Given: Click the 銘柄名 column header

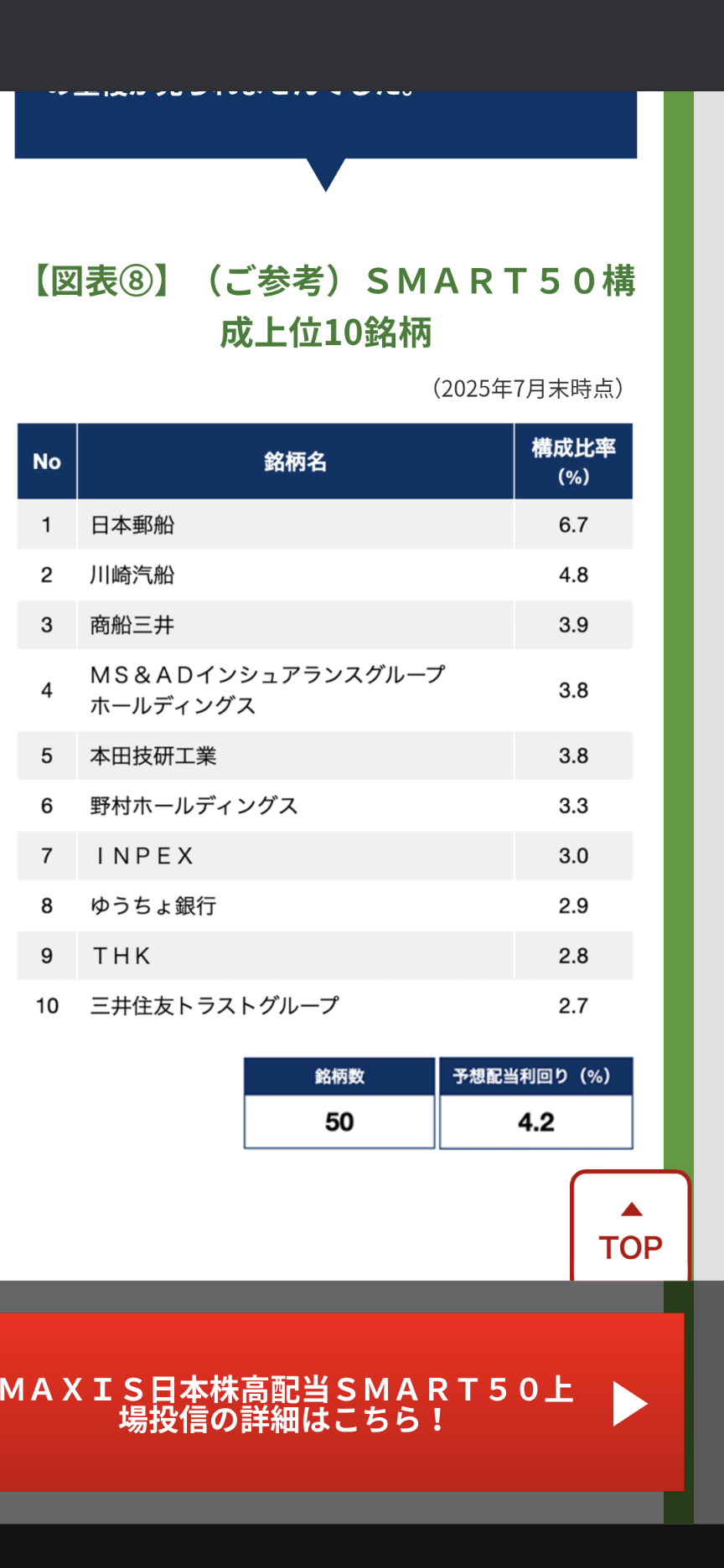Looking at the screenshot, I should tap(295, 462).
